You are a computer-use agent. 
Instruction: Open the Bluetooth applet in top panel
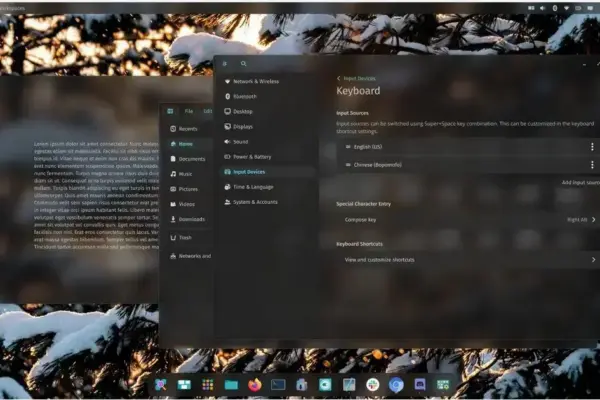click(x=554, y=8)
